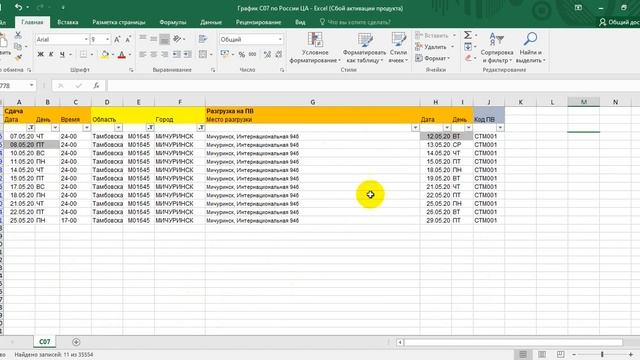Image resolution: width=640 pixels, height=360 pixels.
Task: Toggle bold Ж formatting
Action: coord(40,54)
